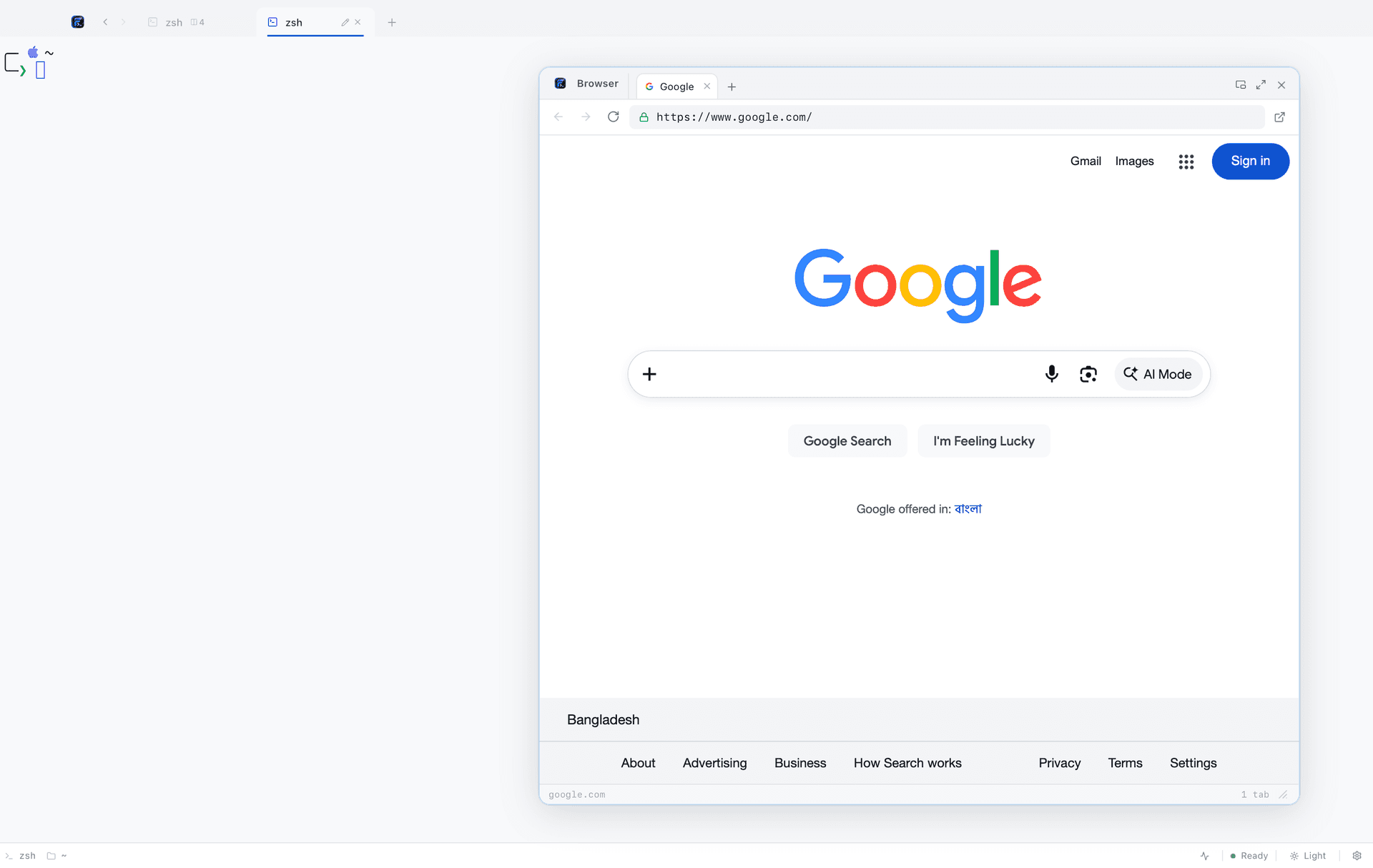Start voice search with the microphone
Image resolution: width=1373 pixels, height=868 pixels.
pyautogui.click(x=1051, y=374)
